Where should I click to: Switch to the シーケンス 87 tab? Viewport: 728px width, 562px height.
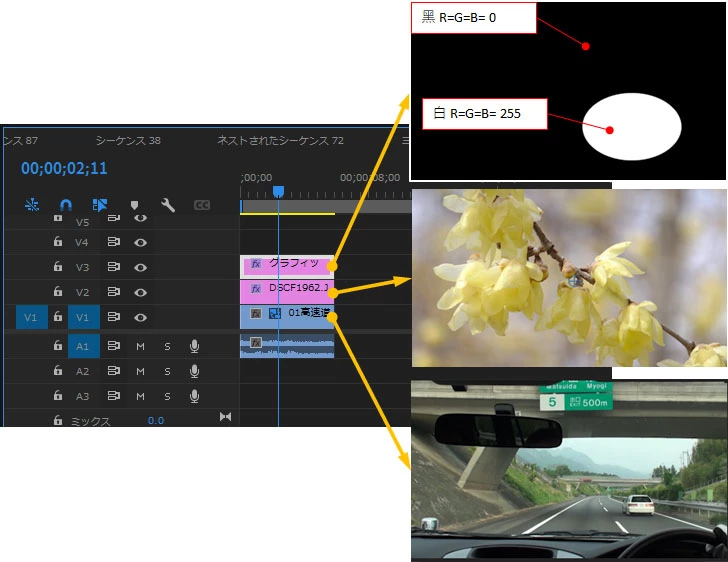tap(20, 140)
